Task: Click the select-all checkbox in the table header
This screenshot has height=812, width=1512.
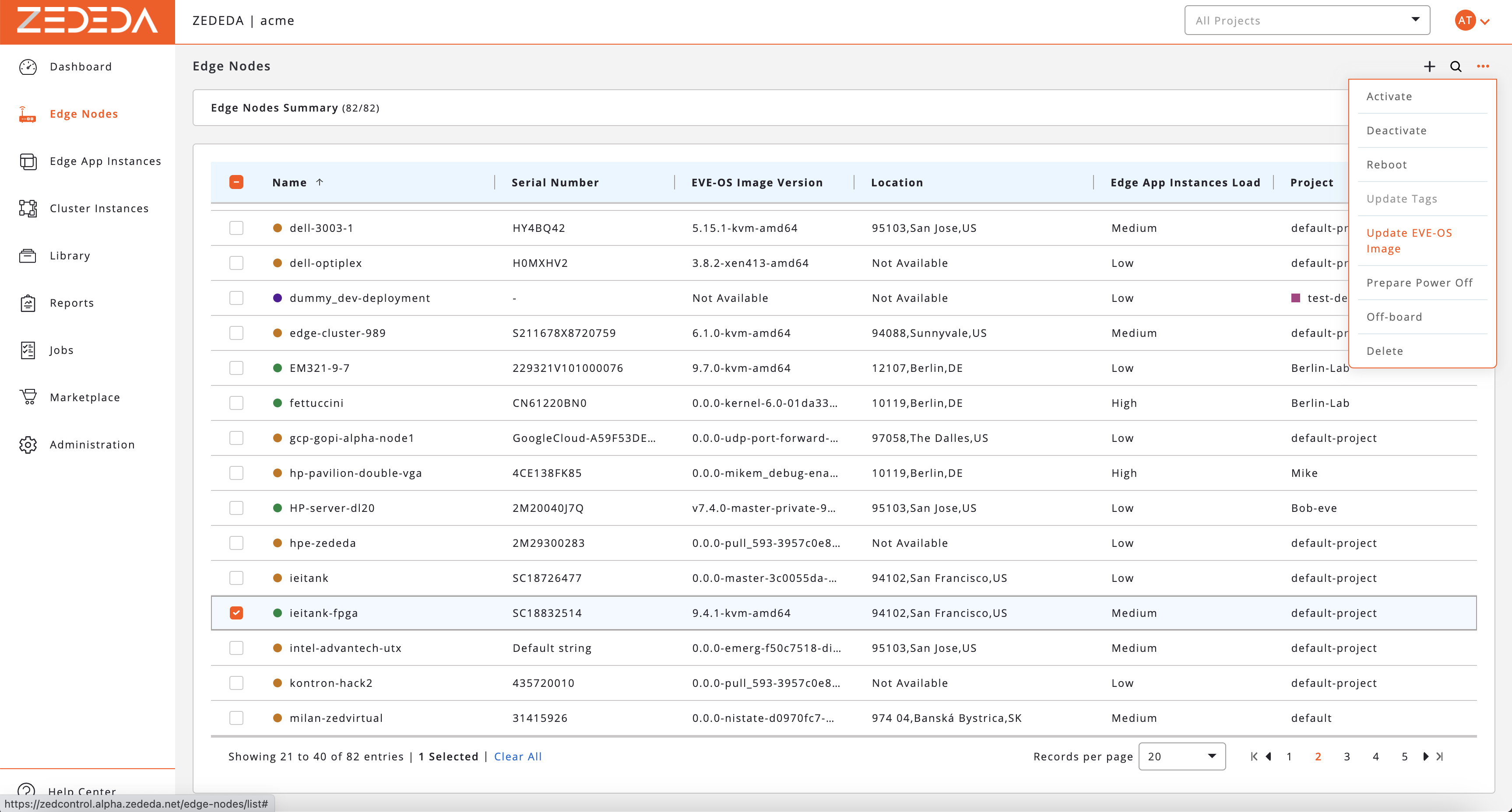Action: tap(236, 182)
